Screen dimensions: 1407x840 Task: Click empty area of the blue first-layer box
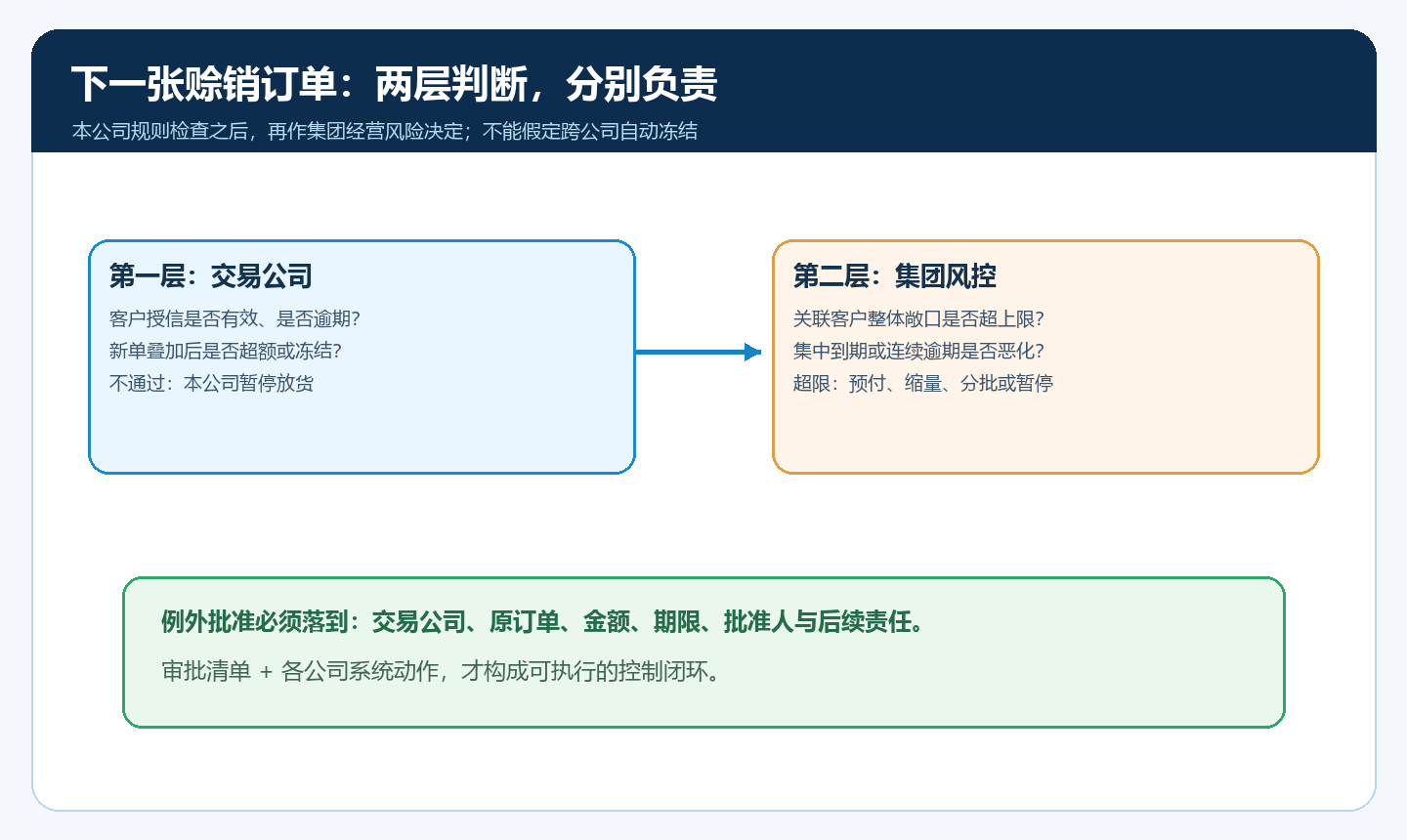(x=362, y=435)
